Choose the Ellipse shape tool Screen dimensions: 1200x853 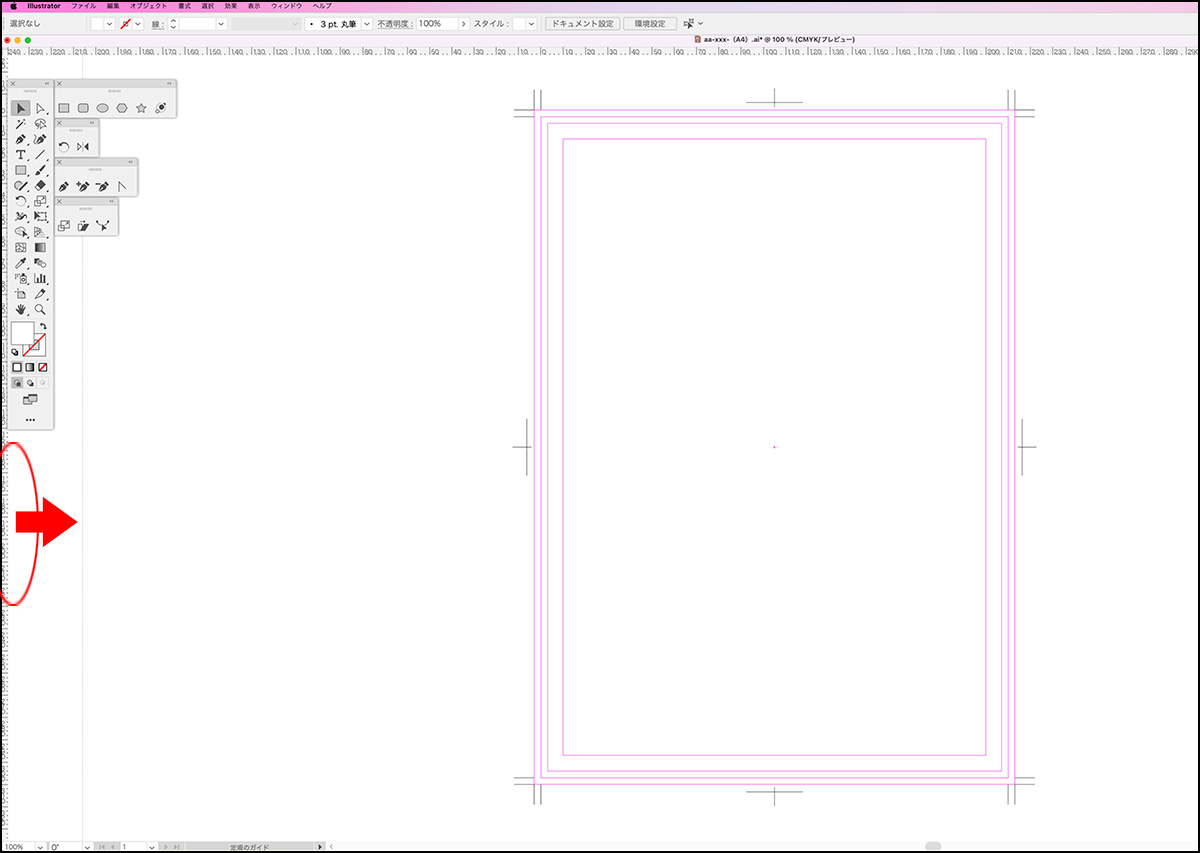point(102,108)
